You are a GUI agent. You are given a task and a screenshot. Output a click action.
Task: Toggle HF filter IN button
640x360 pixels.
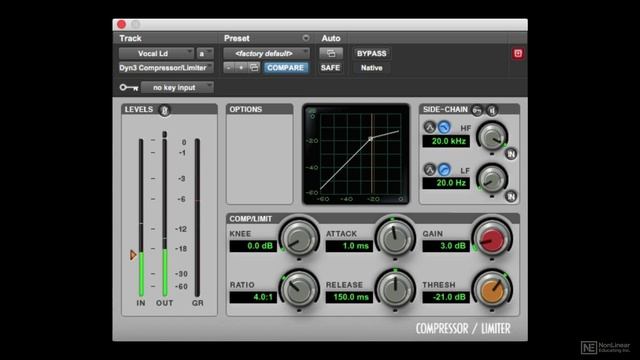coord(511,154)
